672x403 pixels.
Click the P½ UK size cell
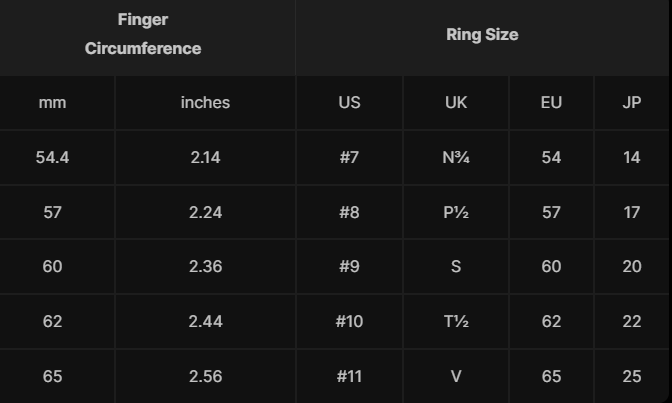[456, 212]
